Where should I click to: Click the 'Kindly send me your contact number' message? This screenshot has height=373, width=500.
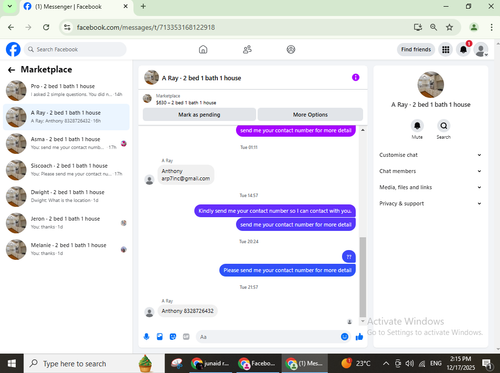[275, 211]
